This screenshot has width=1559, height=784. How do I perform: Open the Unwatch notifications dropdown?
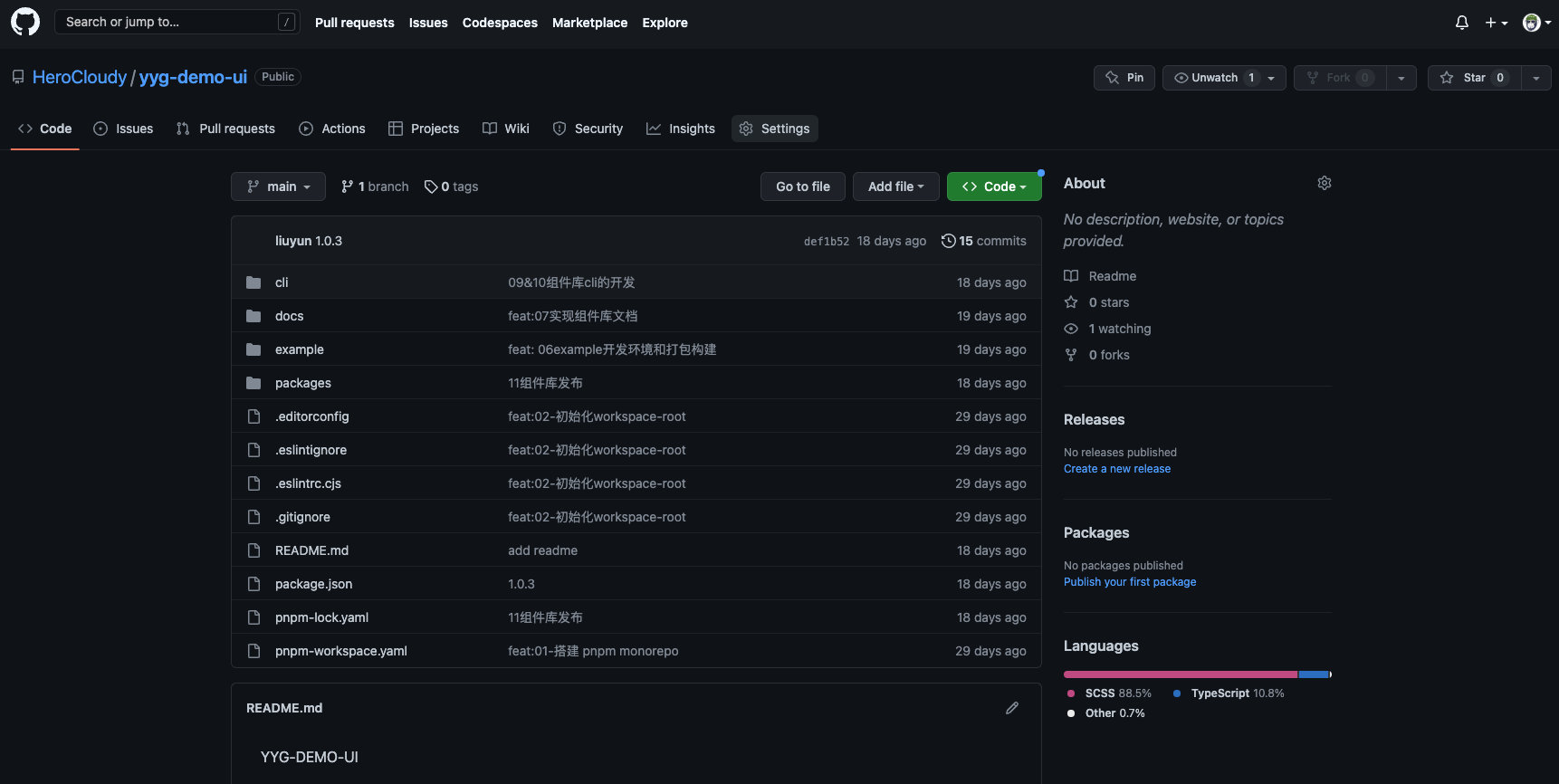point(1224,78)
